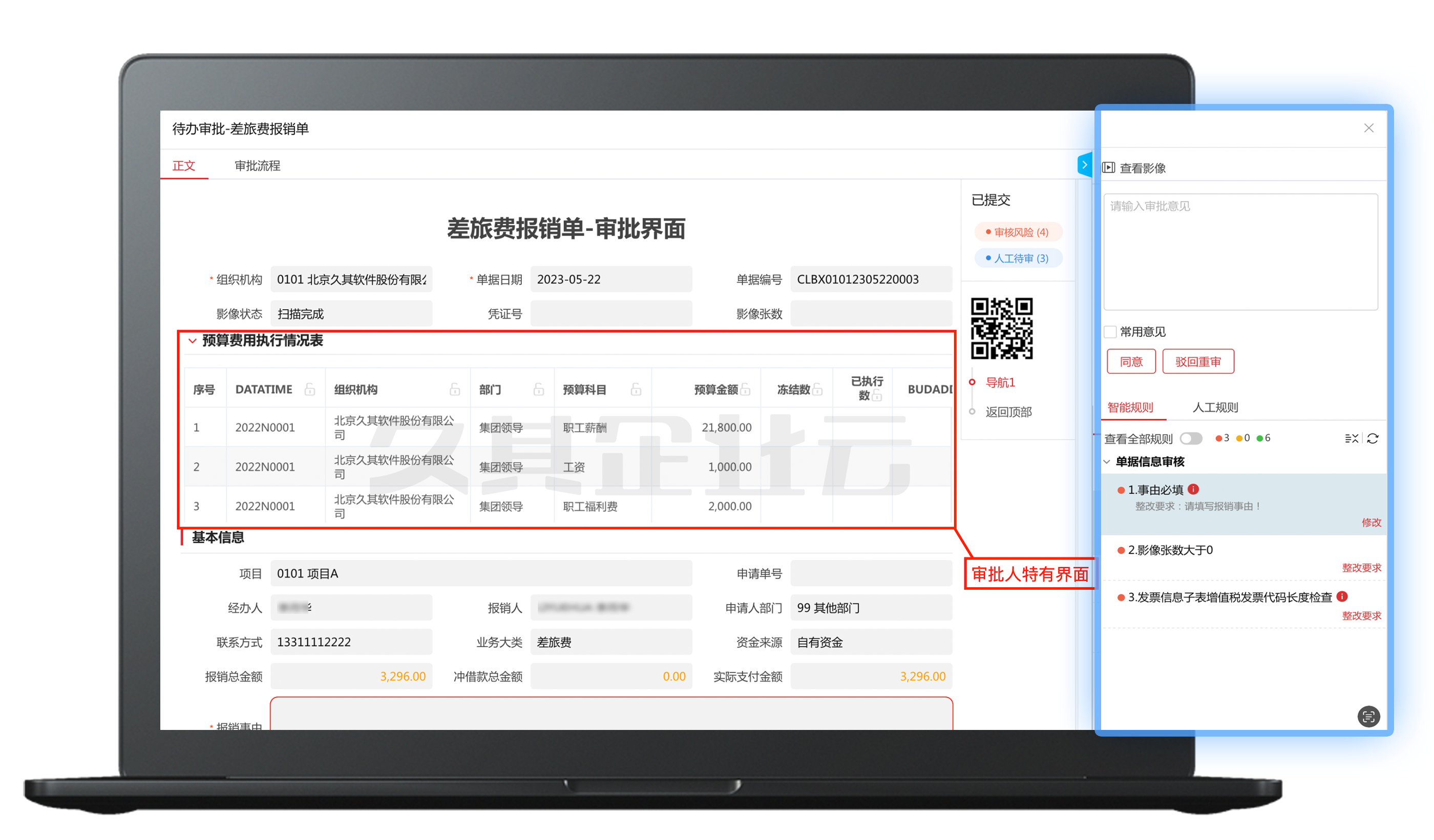Click the refresh rules icon
The width and height of the screenshot is (1434, 840).
pos(1372,438)
